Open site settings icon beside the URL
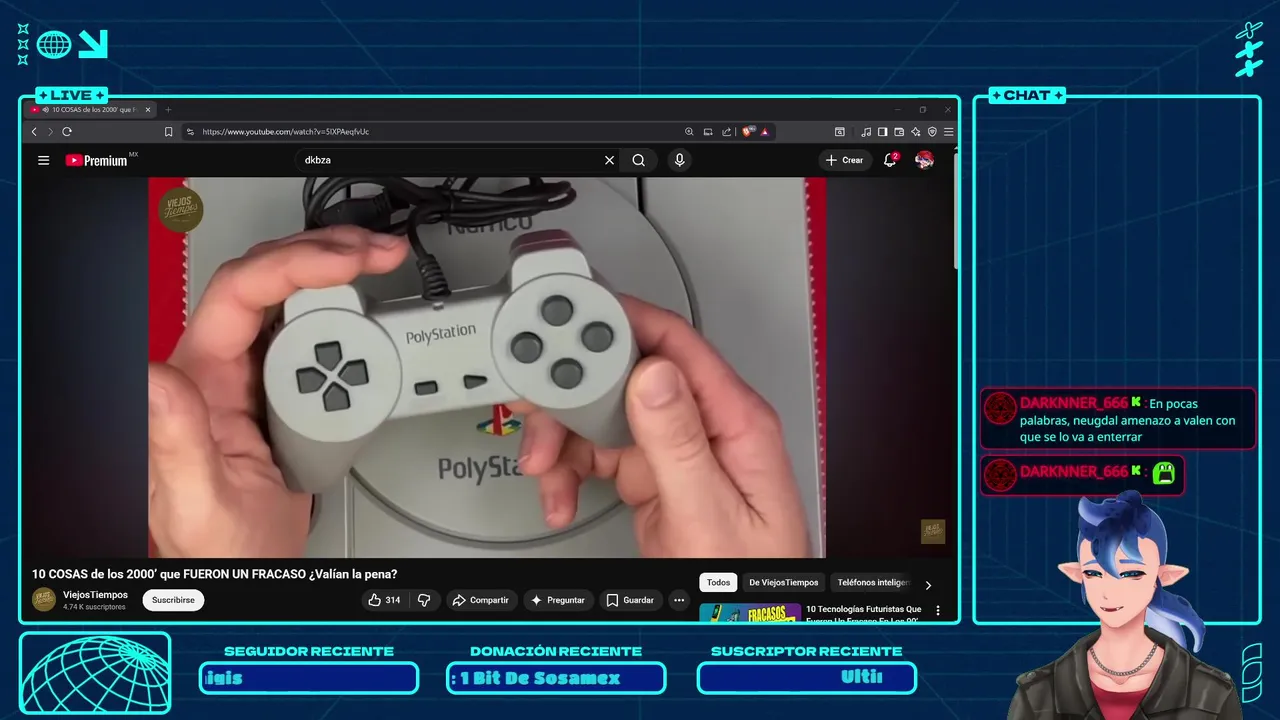 190,131
